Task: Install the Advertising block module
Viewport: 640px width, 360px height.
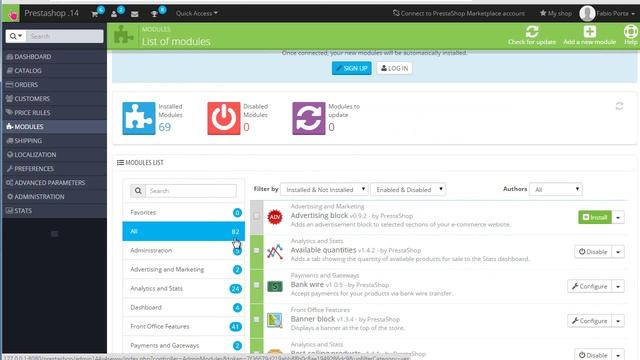Action: 595,217
